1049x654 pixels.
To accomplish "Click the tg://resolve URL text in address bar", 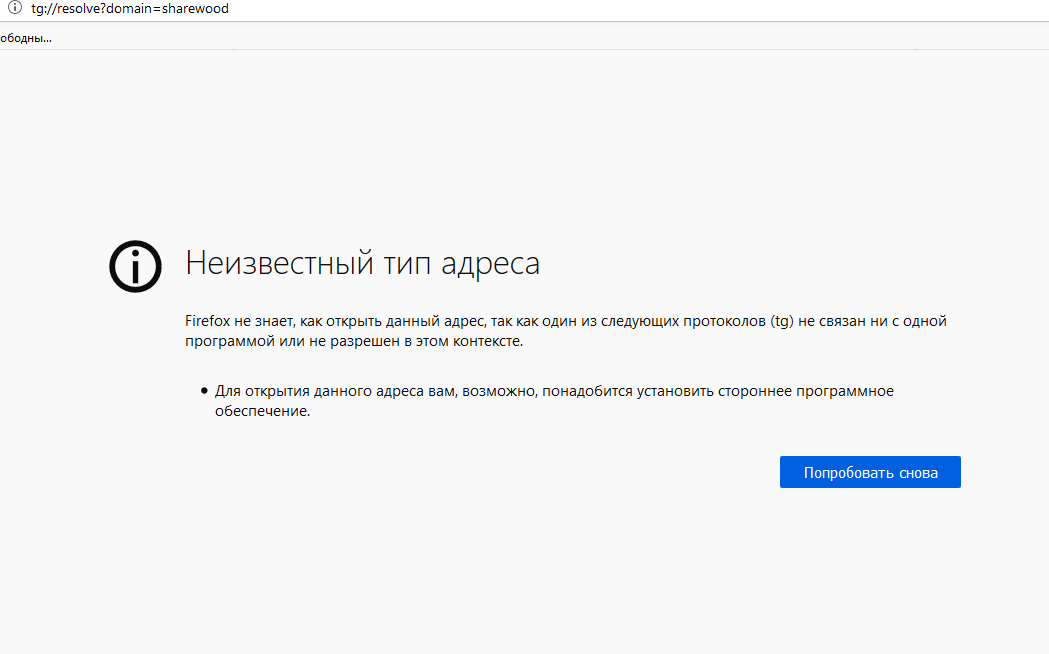I will point(130,9).
